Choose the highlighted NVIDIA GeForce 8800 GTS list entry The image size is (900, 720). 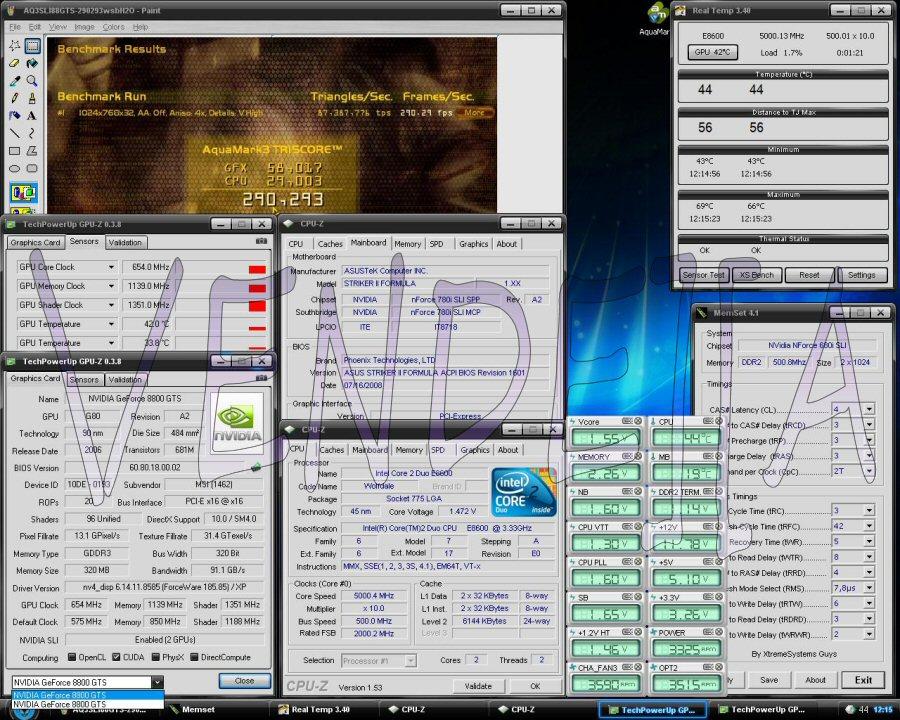click(88, 695)
